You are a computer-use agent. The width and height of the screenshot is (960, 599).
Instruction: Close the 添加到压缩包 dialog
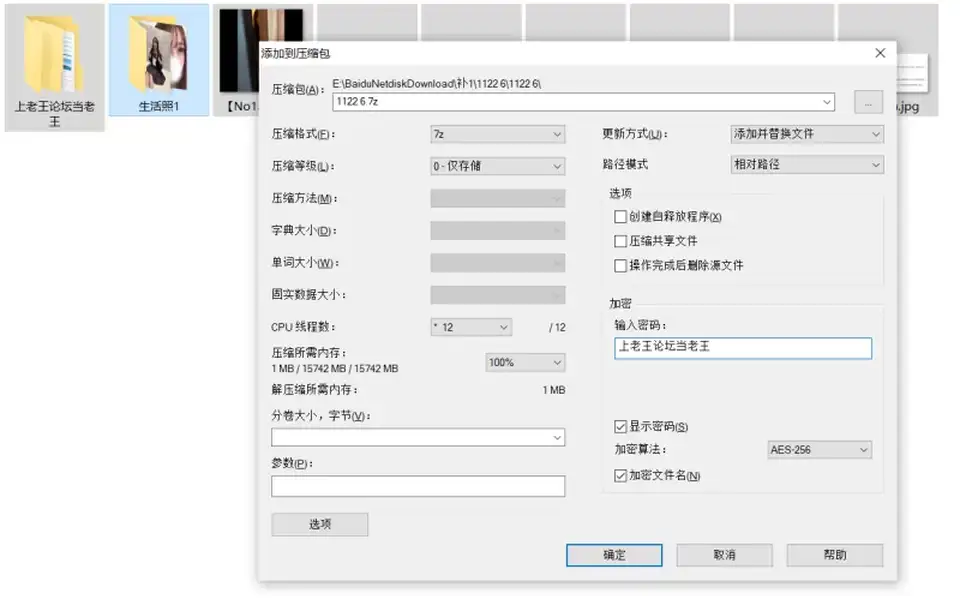tap(880, 53)
